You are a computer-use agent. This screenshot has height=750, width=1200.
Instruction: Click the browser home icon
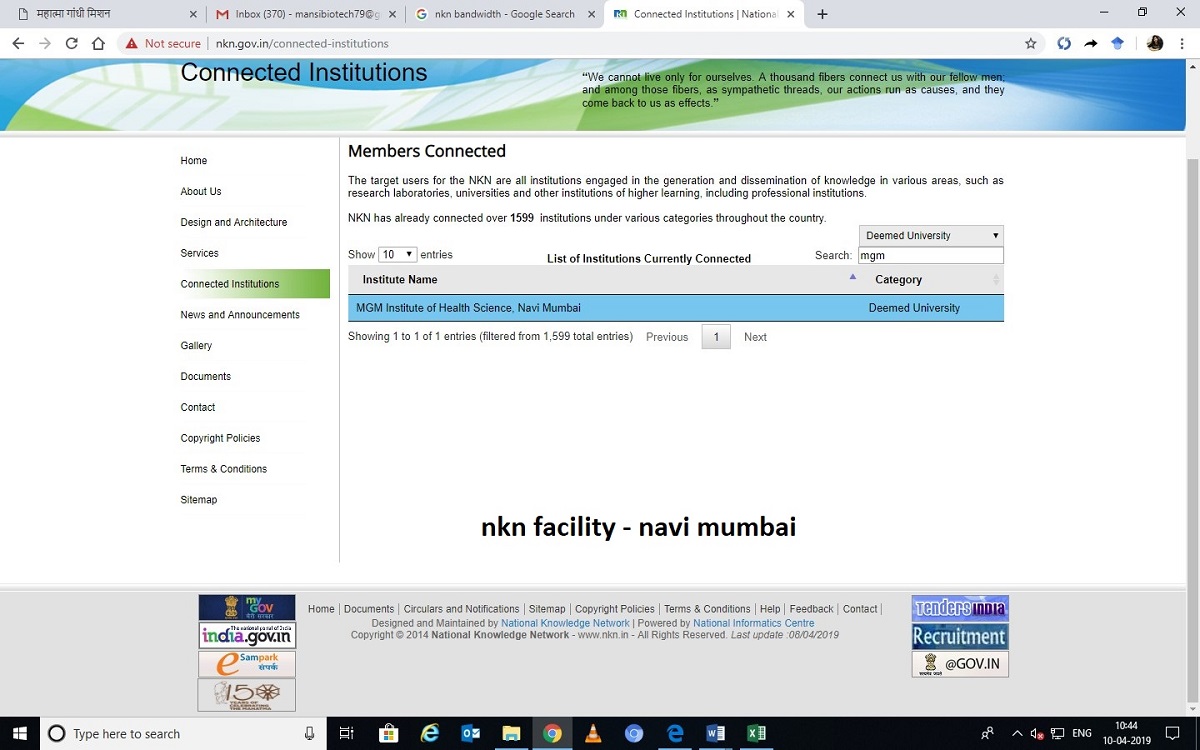coord(97,43)
